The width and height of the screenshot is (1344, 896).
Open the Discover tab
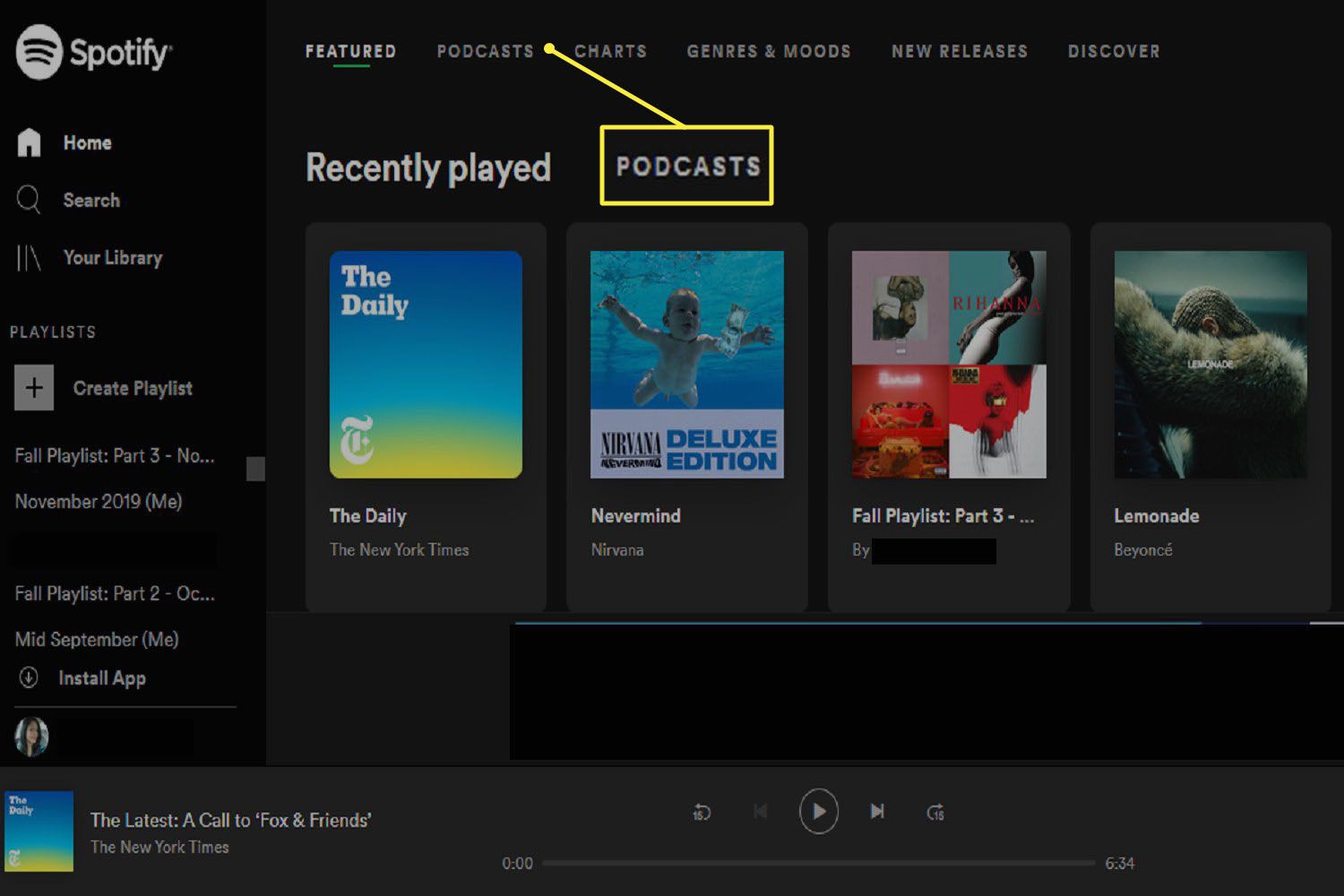[x=1114, y=51]
